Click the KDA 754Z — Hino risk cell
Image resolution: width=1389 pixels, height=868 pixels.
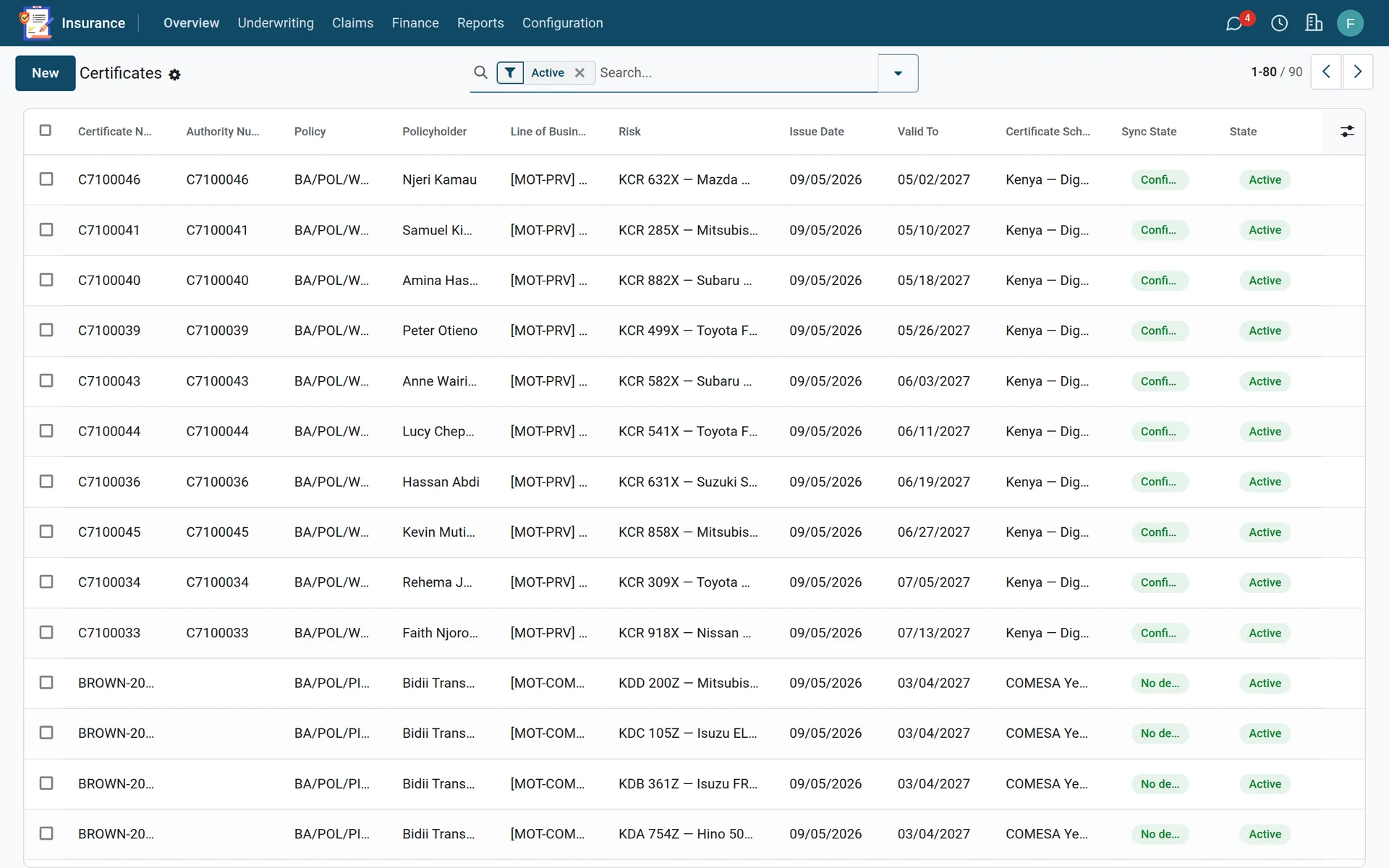pos(685,834)
